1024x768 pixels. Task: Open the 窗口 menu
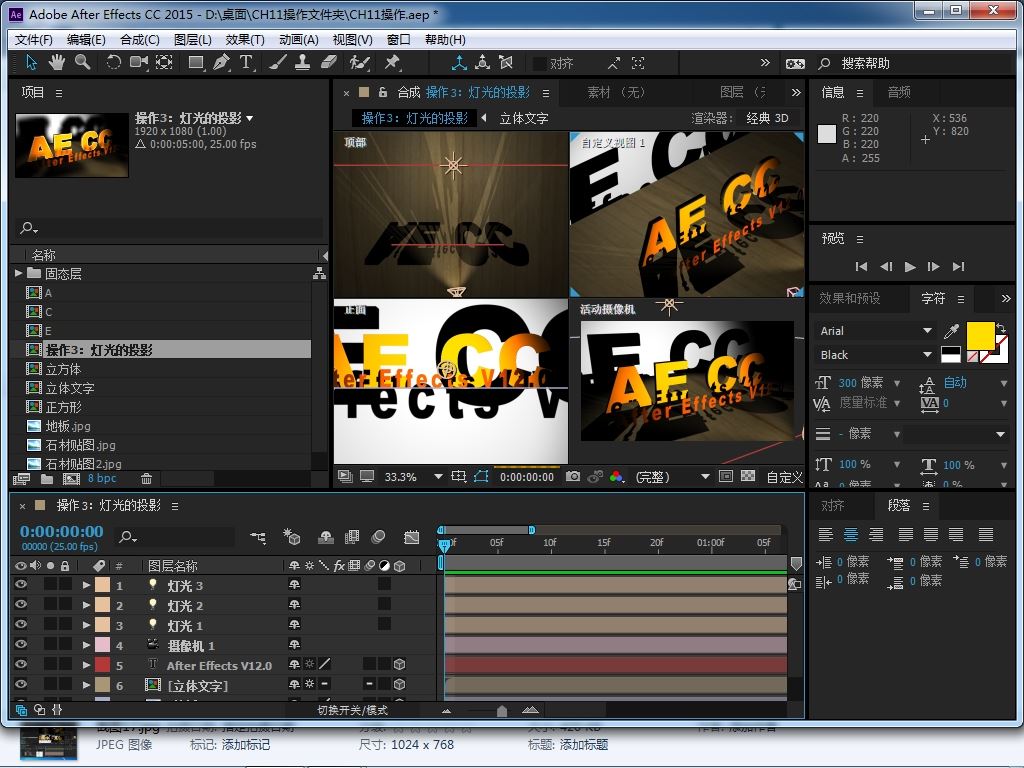[398, 40]
